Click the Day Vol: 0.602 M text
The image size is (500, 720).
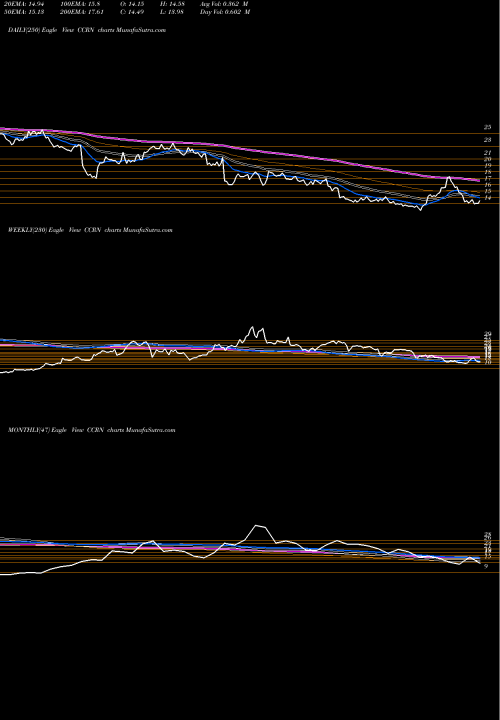pos(225,12)
